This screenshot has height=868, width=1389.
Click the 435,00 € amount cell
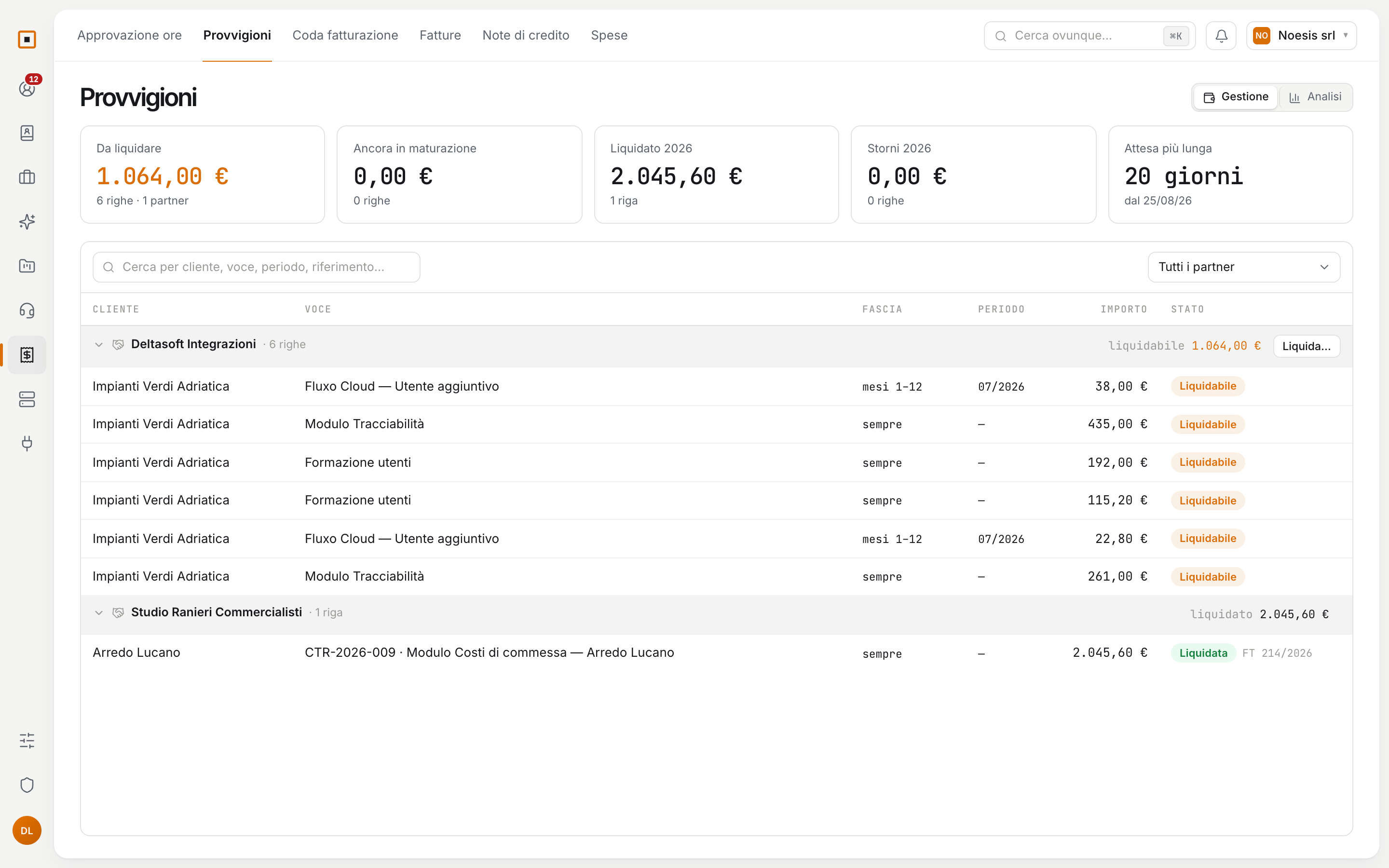coord(1117,424)
